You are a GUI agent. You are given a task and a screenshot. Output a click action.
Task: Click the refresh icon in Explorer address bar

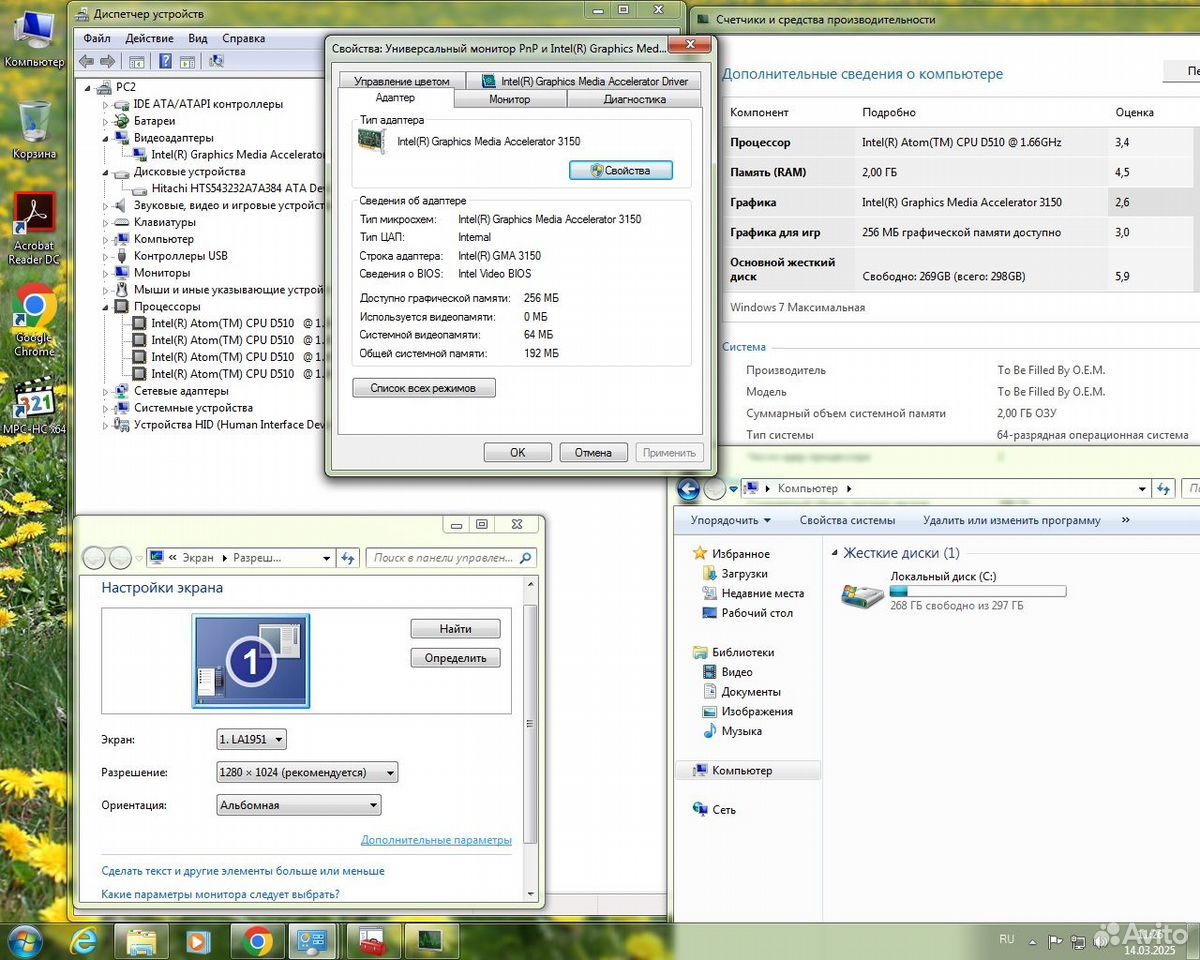pos(1164,489)
